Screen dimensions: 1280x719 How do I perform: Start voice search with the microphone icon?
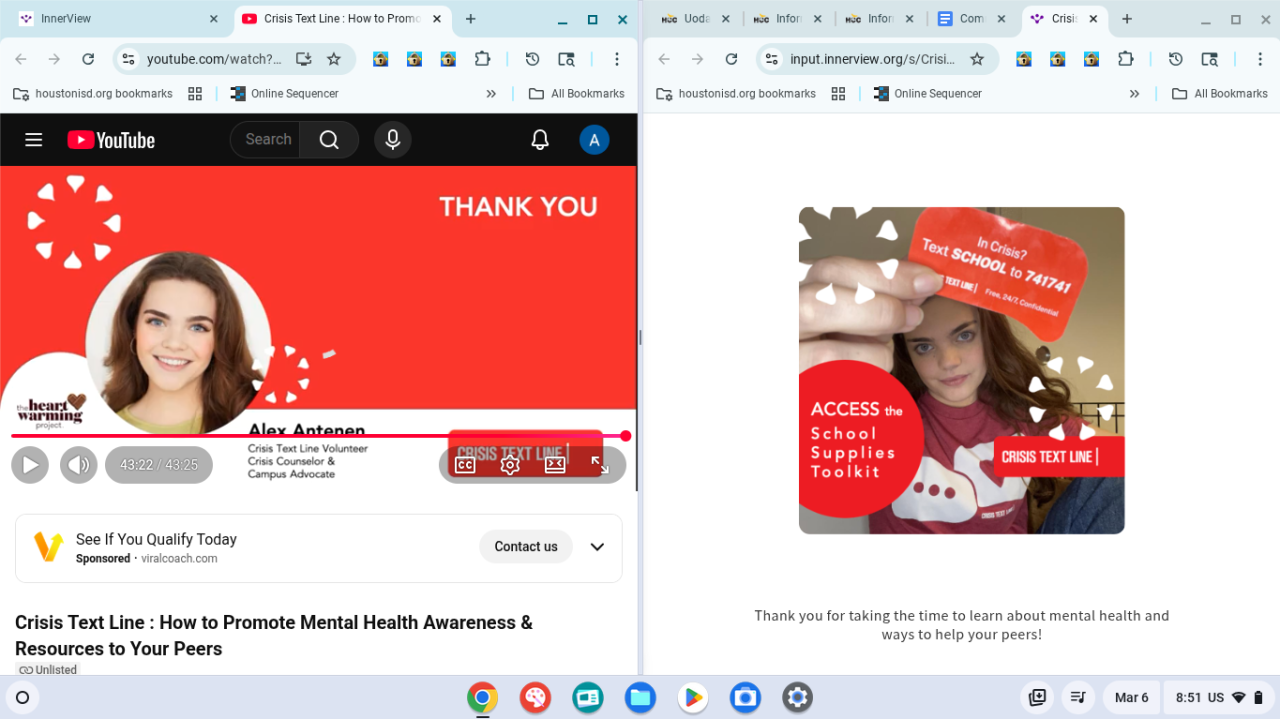tap(393, 140)
